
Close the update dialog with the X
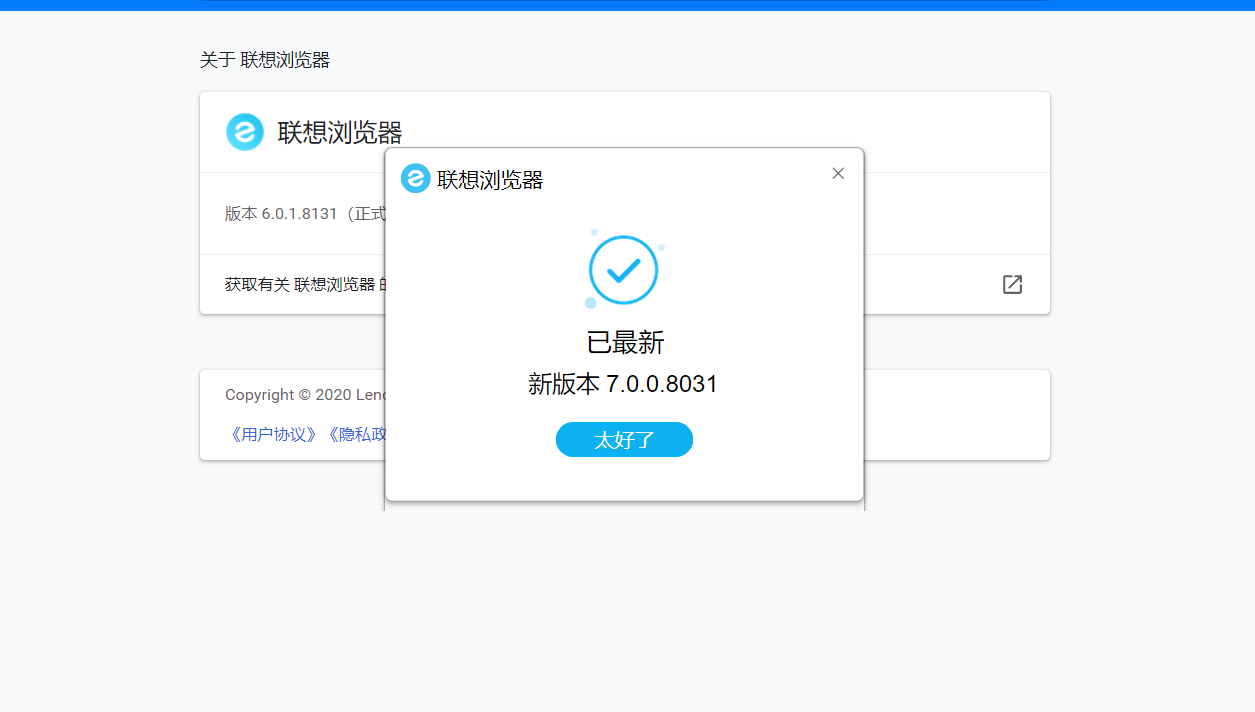(838, 173)
